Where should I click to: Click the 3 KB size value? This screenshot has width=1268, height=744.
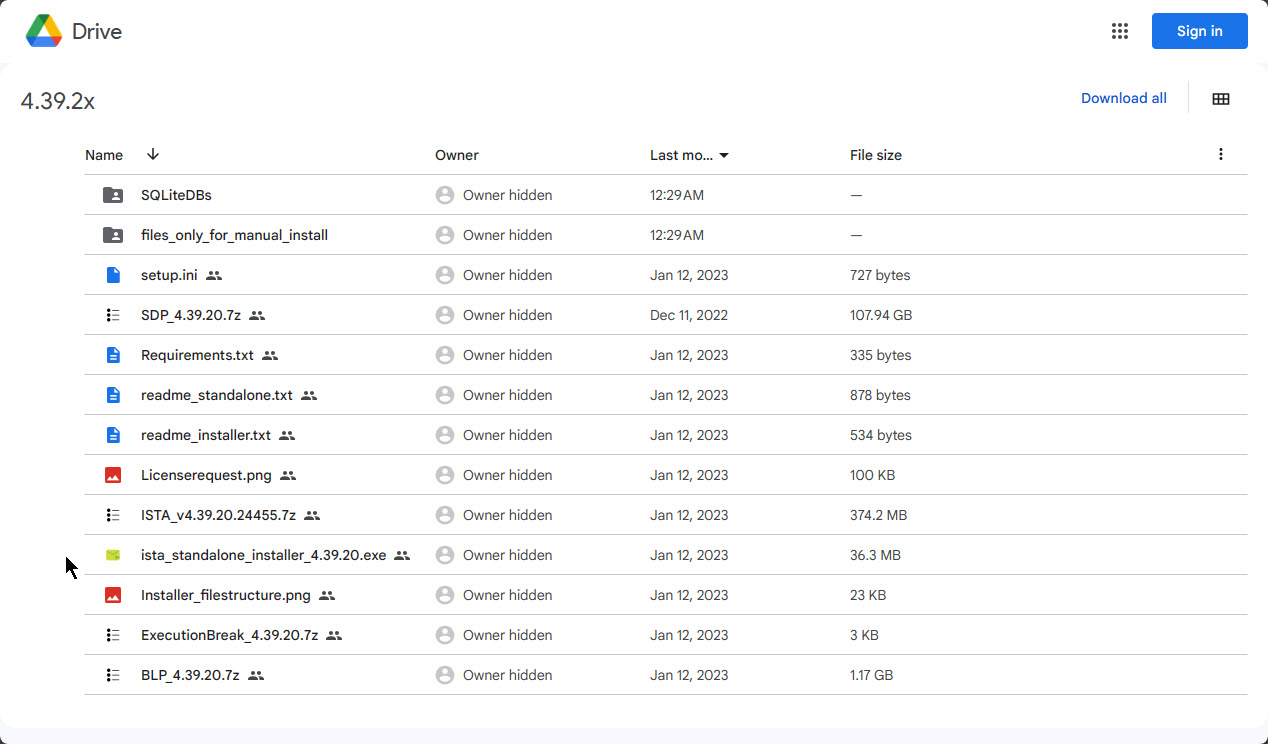click(864, 635)
